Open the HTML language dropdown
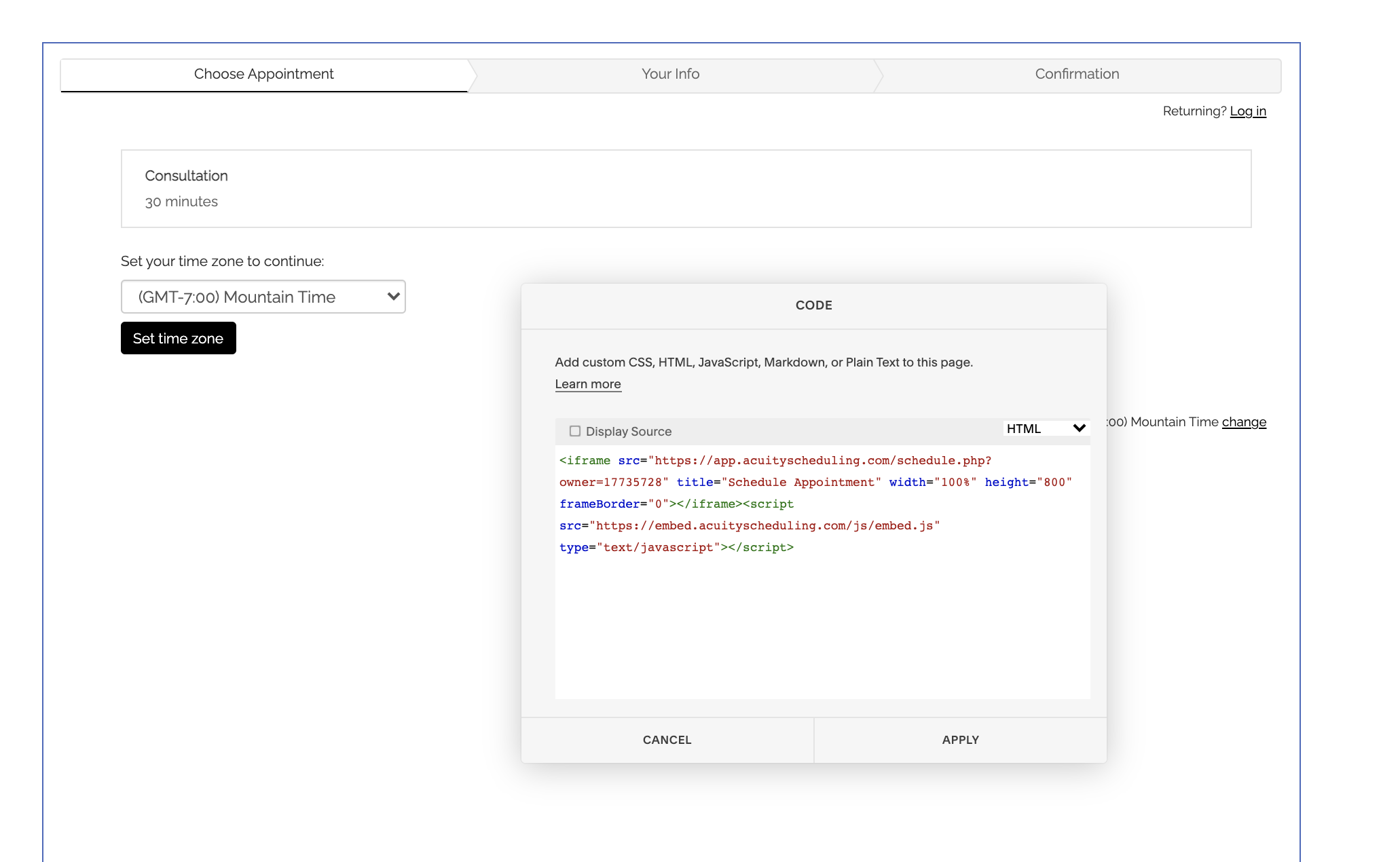1400x862 pixels. click(1046, 428)
